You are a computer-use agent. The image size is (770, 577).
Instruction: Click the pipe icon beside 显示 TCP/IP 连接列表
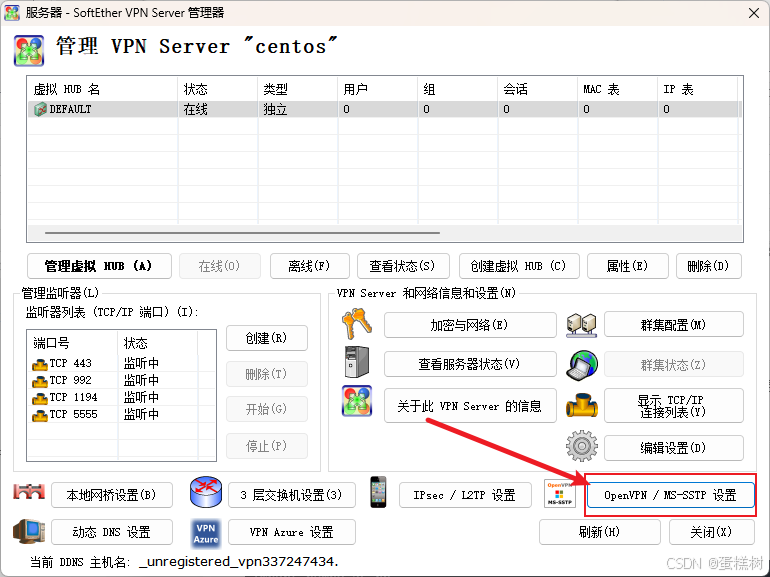(581, 406)
